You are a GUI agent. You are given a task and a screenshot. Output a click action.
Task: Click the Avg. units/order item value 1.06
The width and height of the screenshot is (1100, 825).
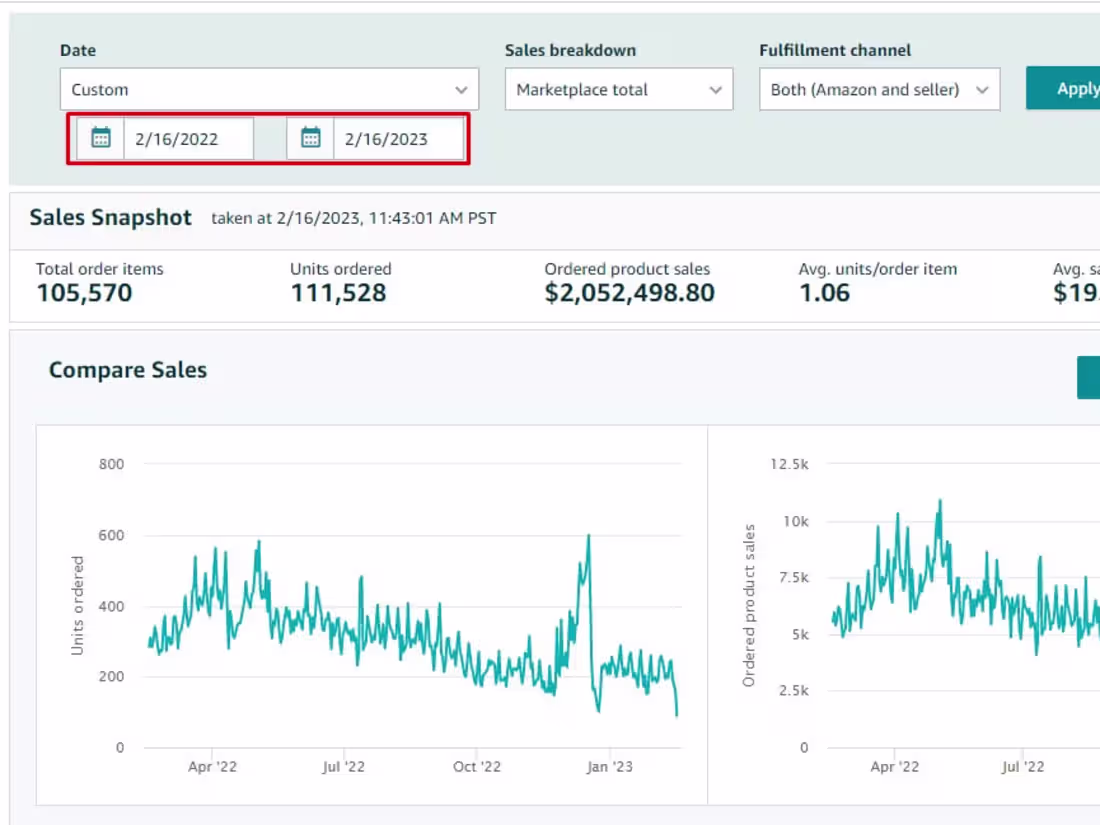pos(824,293)
